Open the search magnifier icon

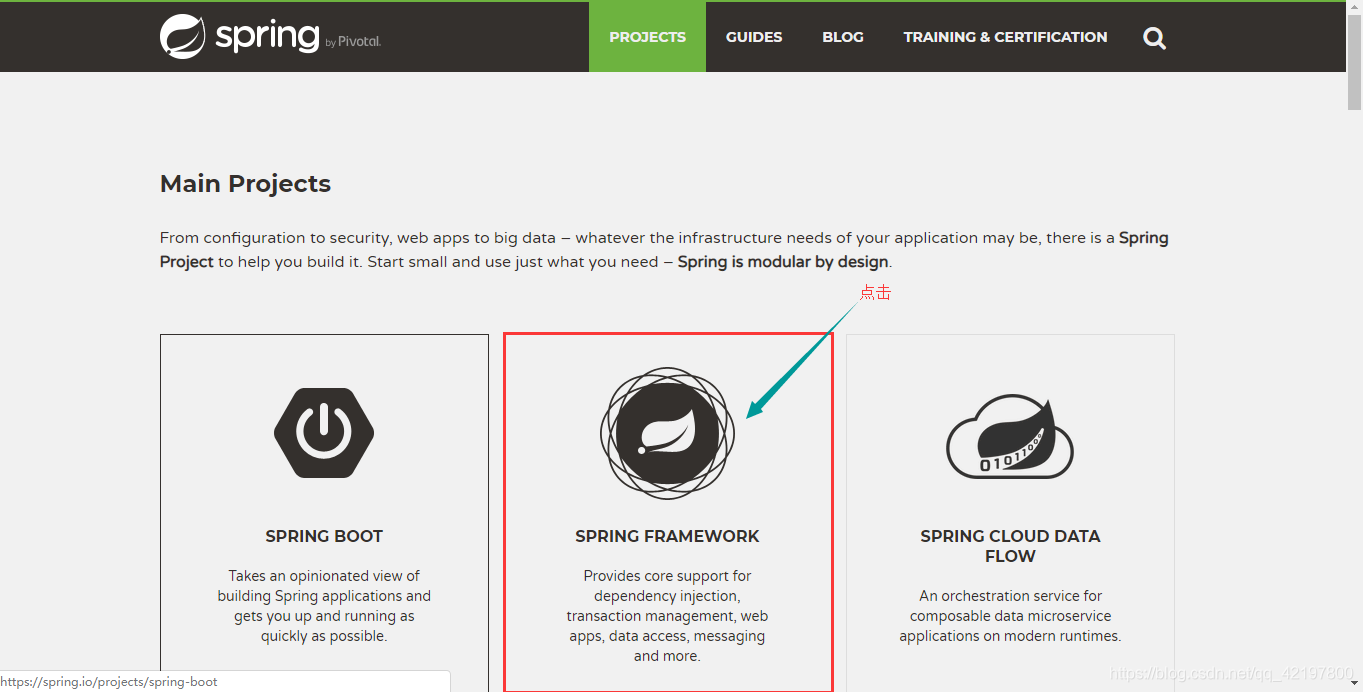1154,38
